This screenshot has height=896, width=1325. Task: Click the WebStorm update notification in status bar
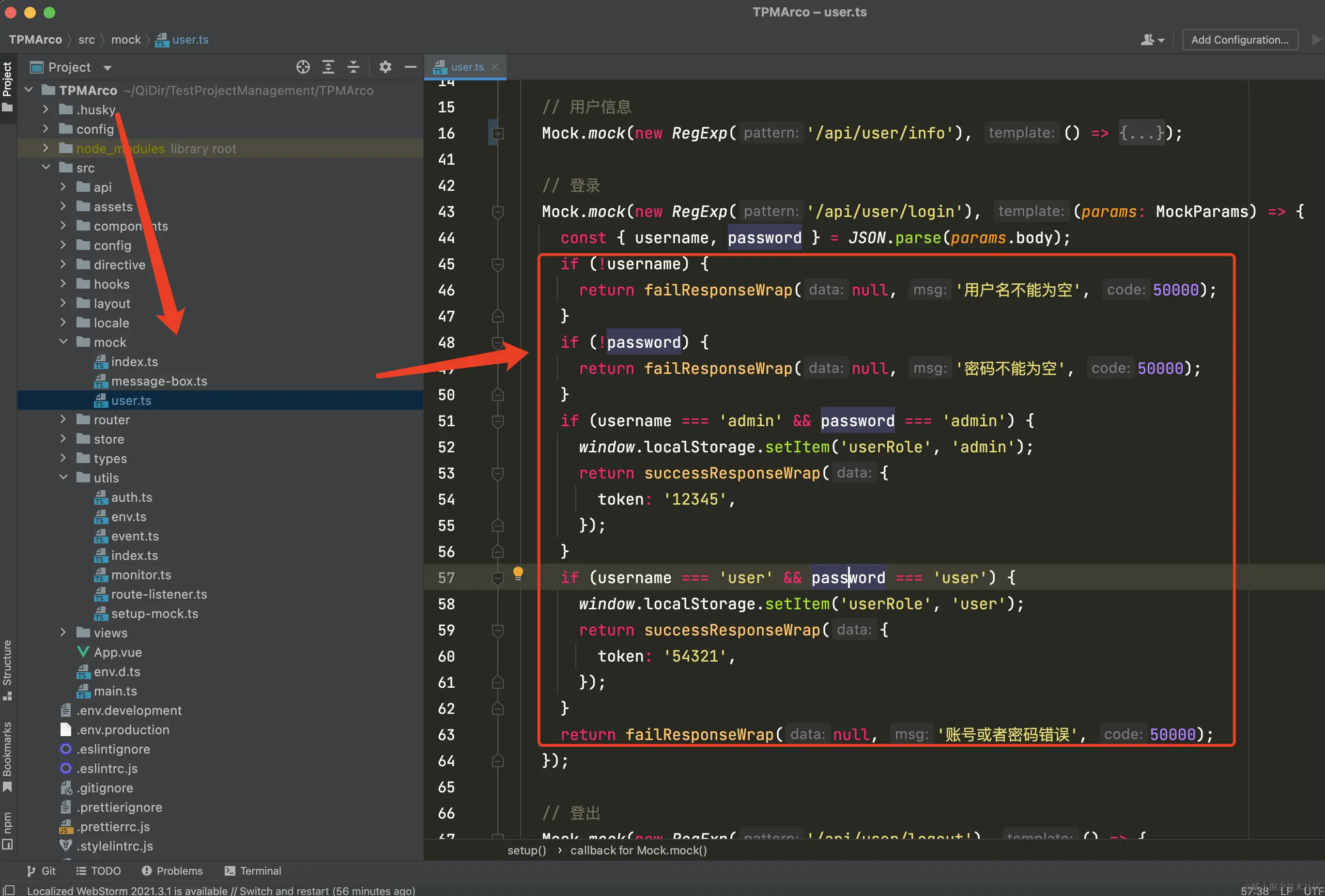click(x=221, y=890)
